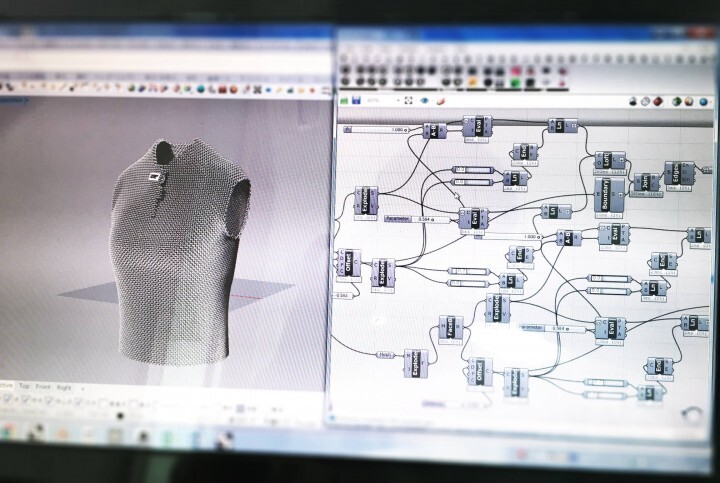
Task: Select the Loft component on the canvas
Action: coord(604,161)
